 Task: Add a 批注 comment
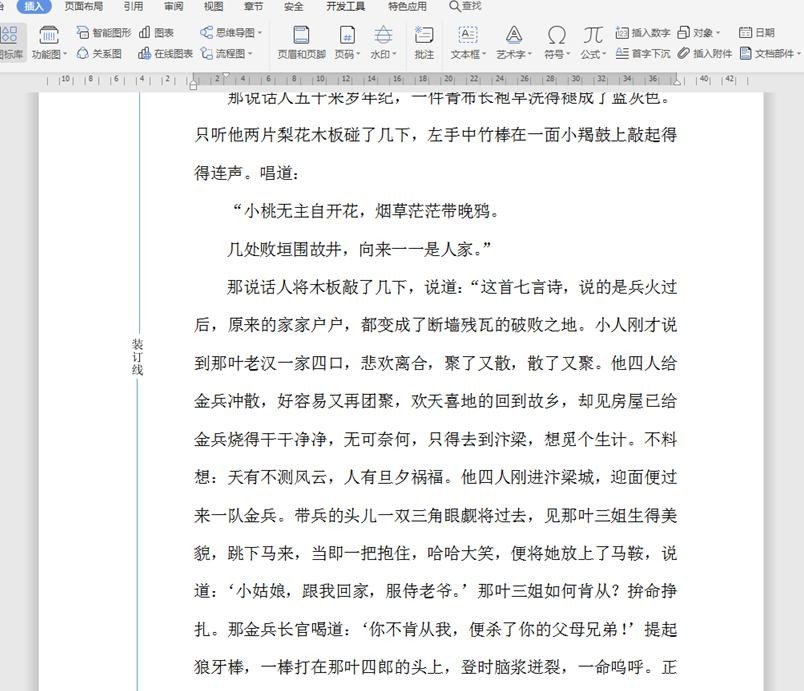tap(424, 43)
